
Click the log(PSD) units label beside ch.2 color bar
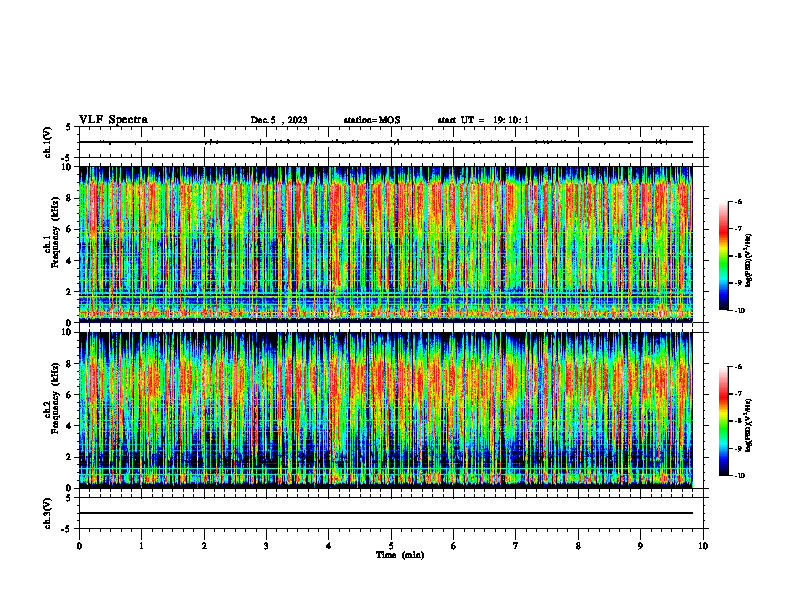(x=749, y=426)
